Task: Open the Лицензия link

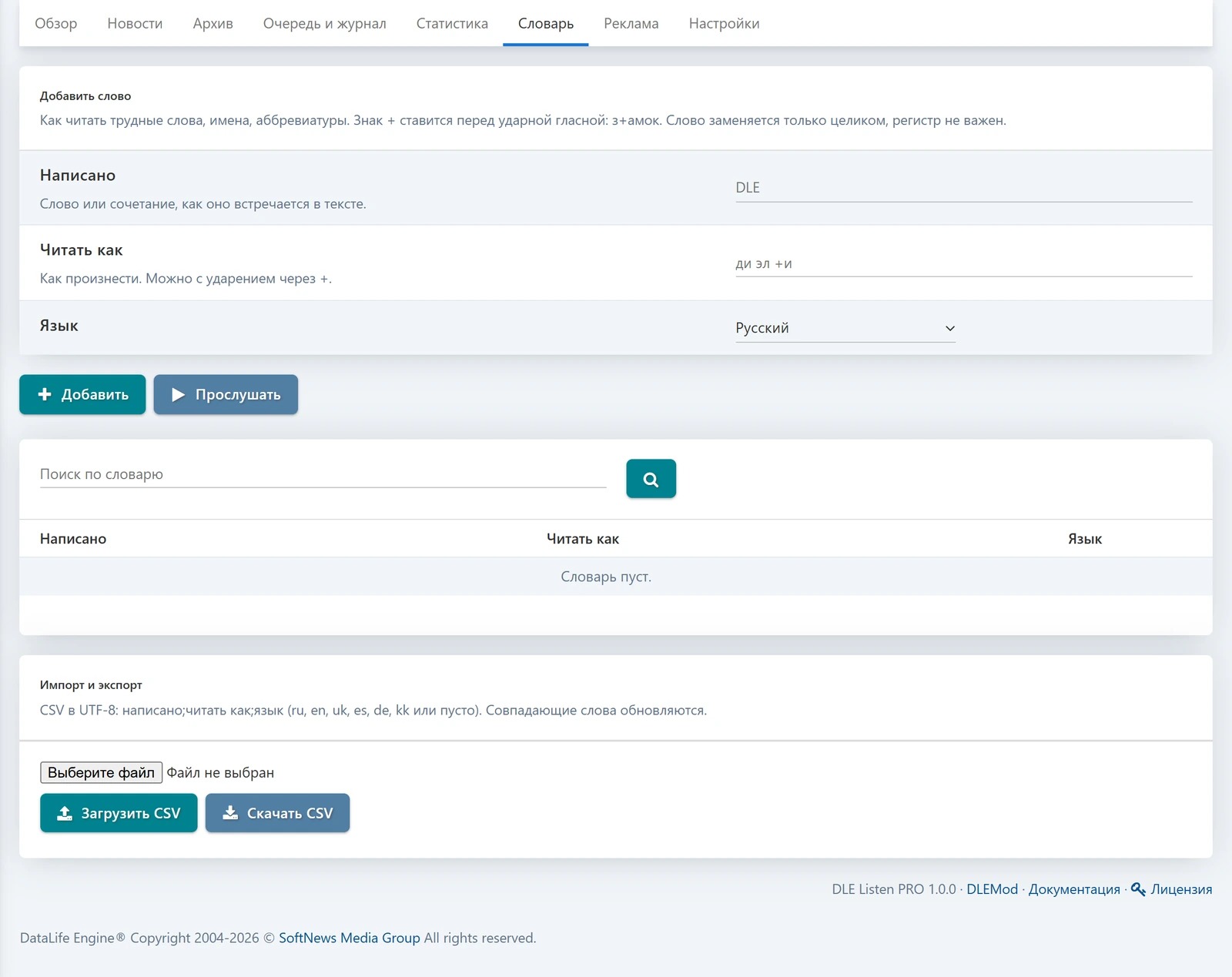Action: pyautogui.click(x=1181, y=889)
